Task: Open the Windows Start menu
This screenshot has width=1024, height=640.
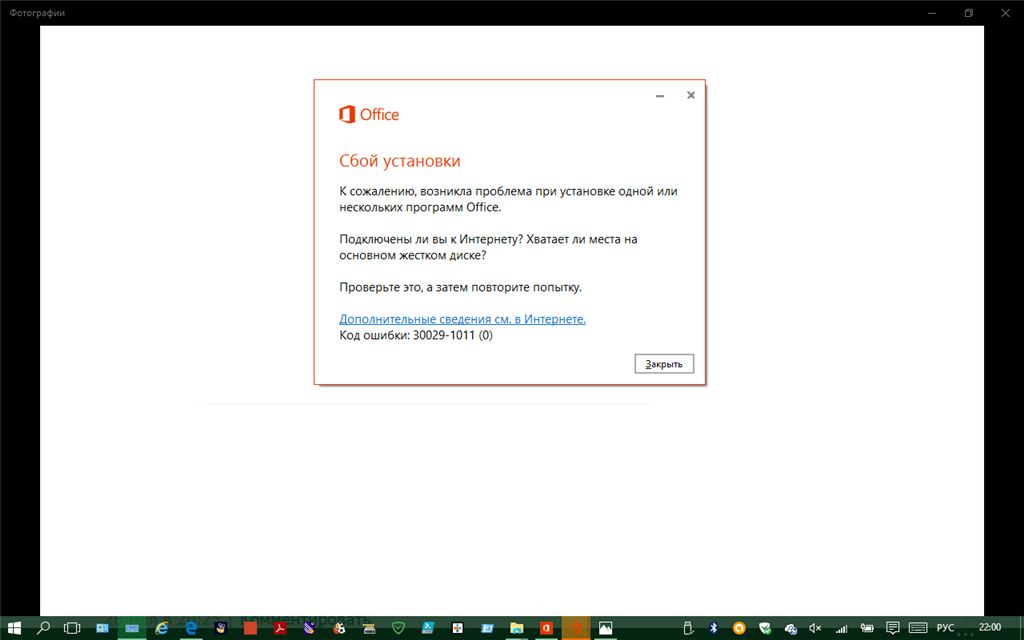Action: [x=14, y=628]
